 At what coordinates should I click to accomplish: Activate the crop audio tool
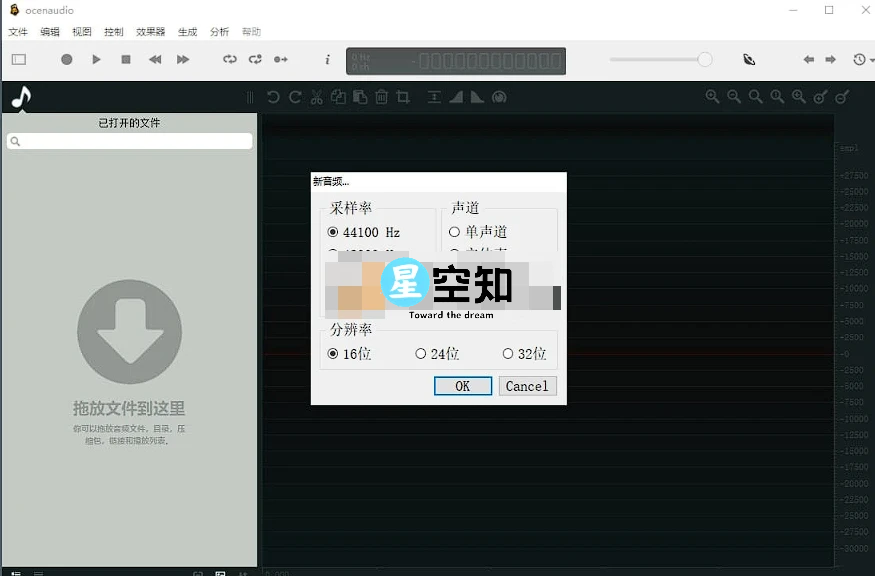pyautogui.click(x=403, y=96)
